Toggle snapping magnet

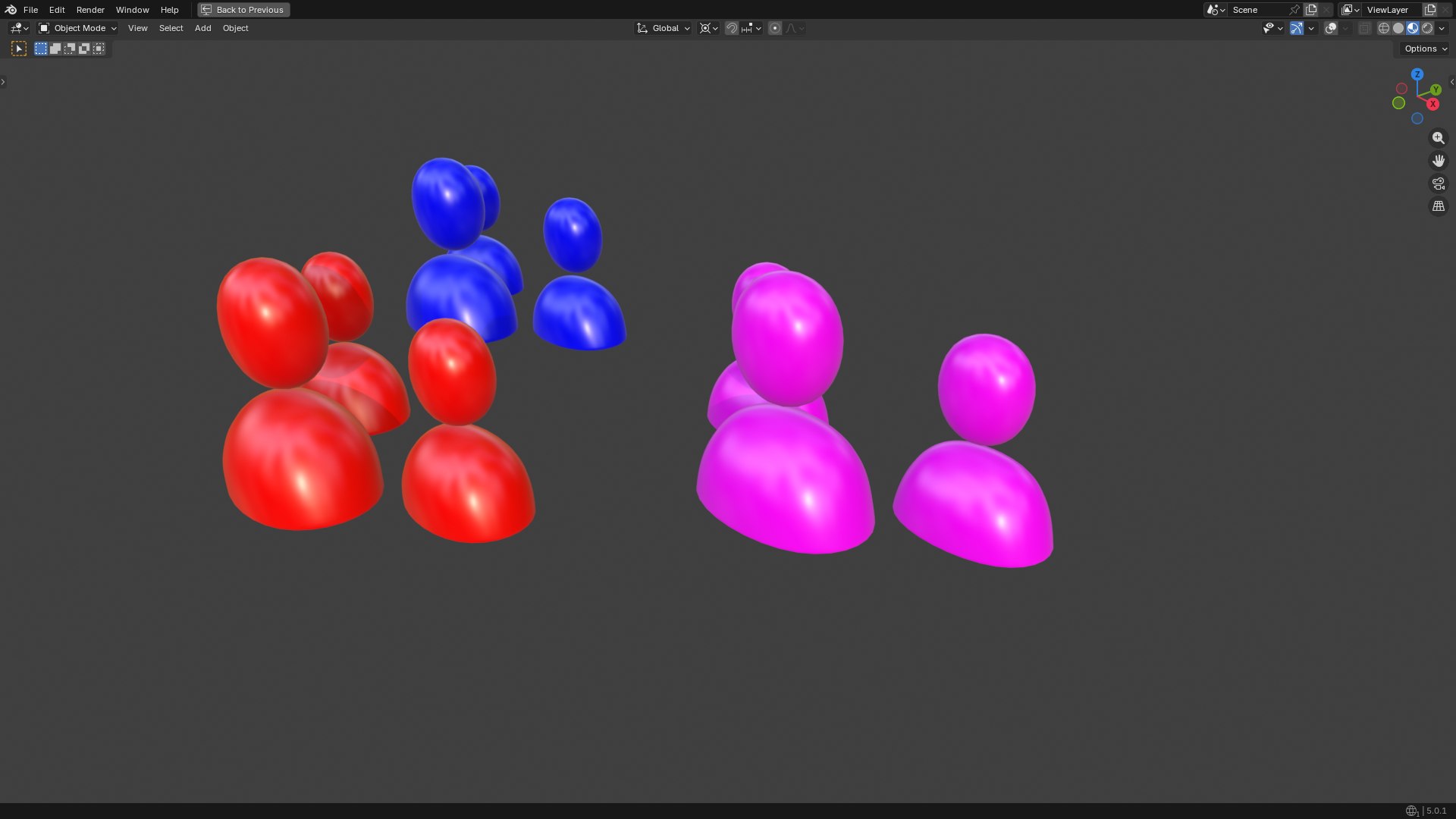(x=732, y=28)
